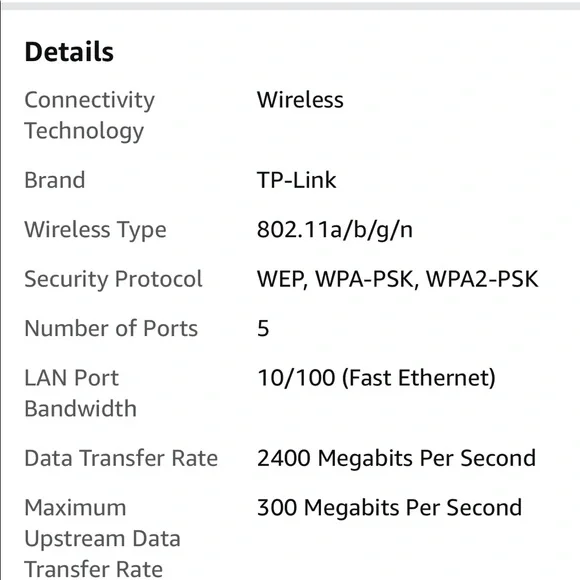The width and height of the screenshot is (580, 580).
Task: Click the 802.11a/b/g/n value
Action: (334, 230)
